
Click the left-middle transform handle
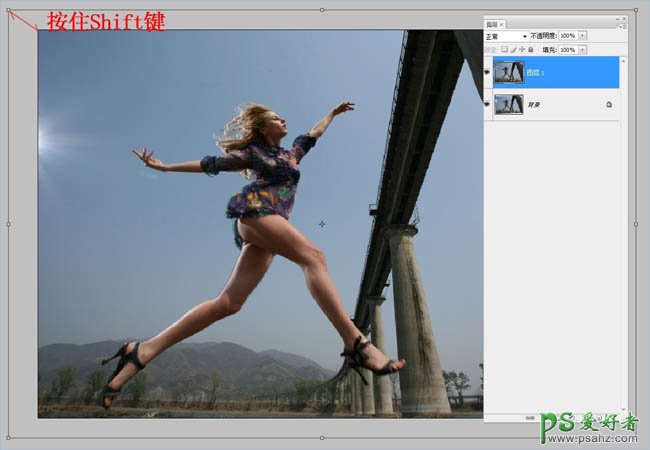pos(8,224)
